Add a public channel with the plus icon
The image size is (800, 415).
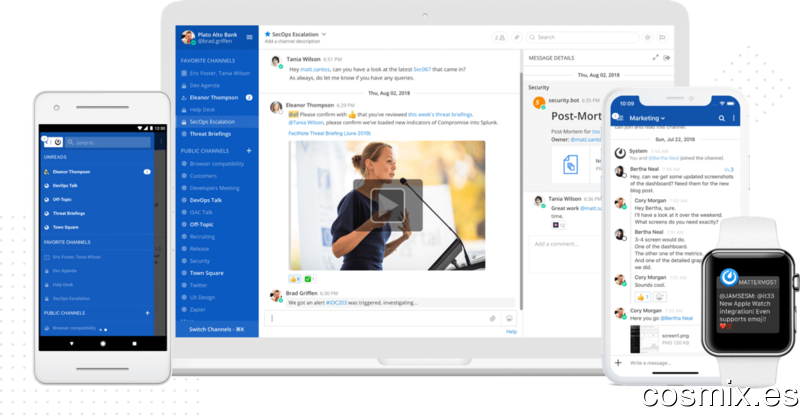point(249,151)
